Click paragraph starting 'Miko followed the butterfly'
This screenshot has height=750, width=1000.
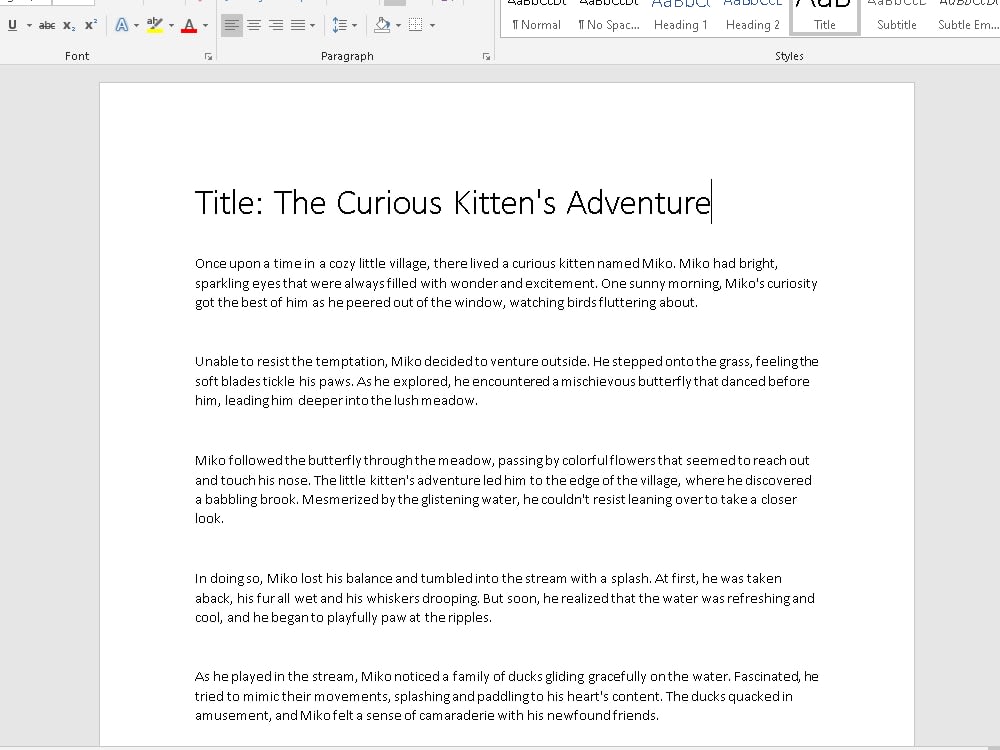click(x=504, y=489)
